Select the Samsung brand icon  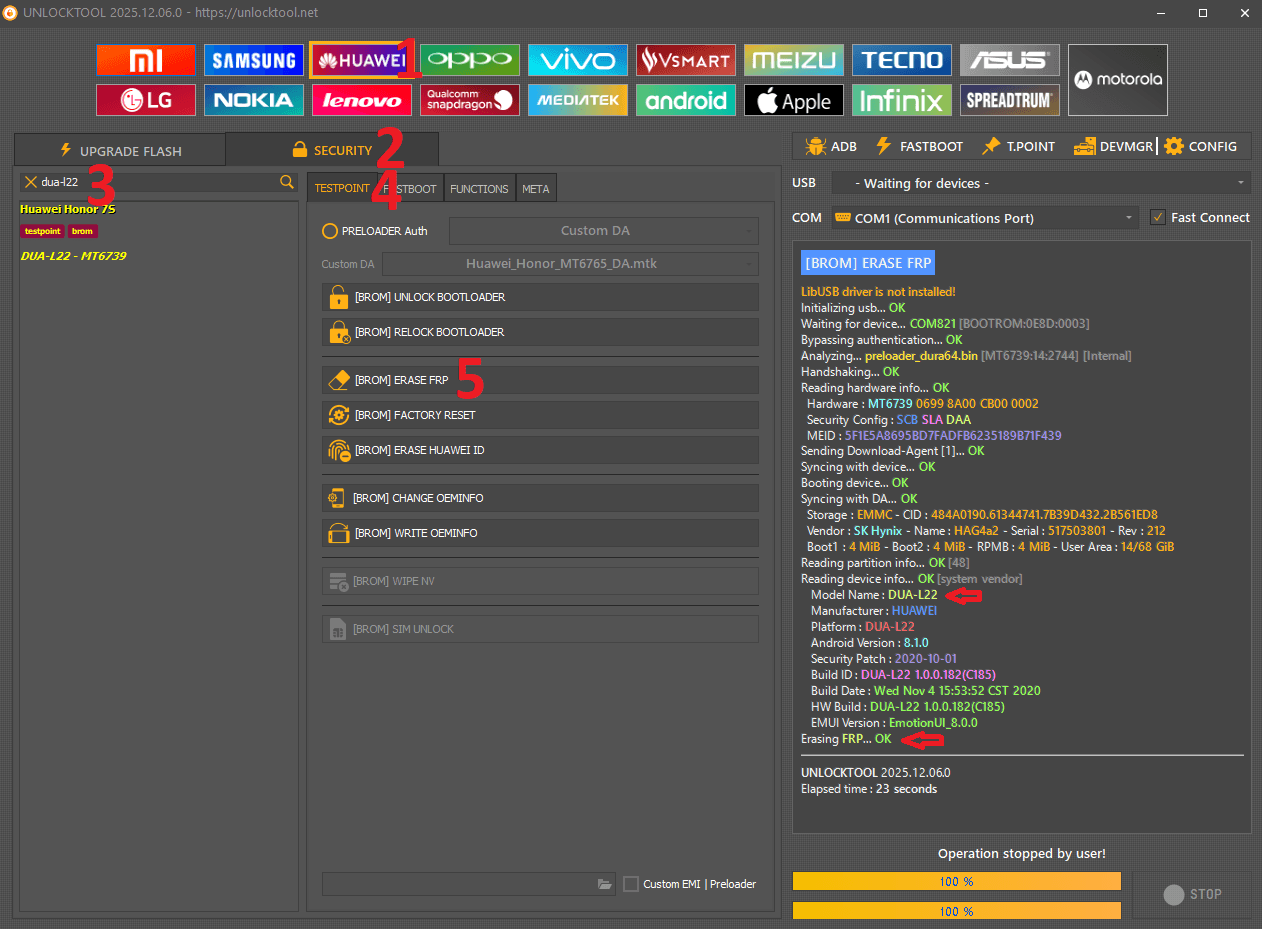253,61
